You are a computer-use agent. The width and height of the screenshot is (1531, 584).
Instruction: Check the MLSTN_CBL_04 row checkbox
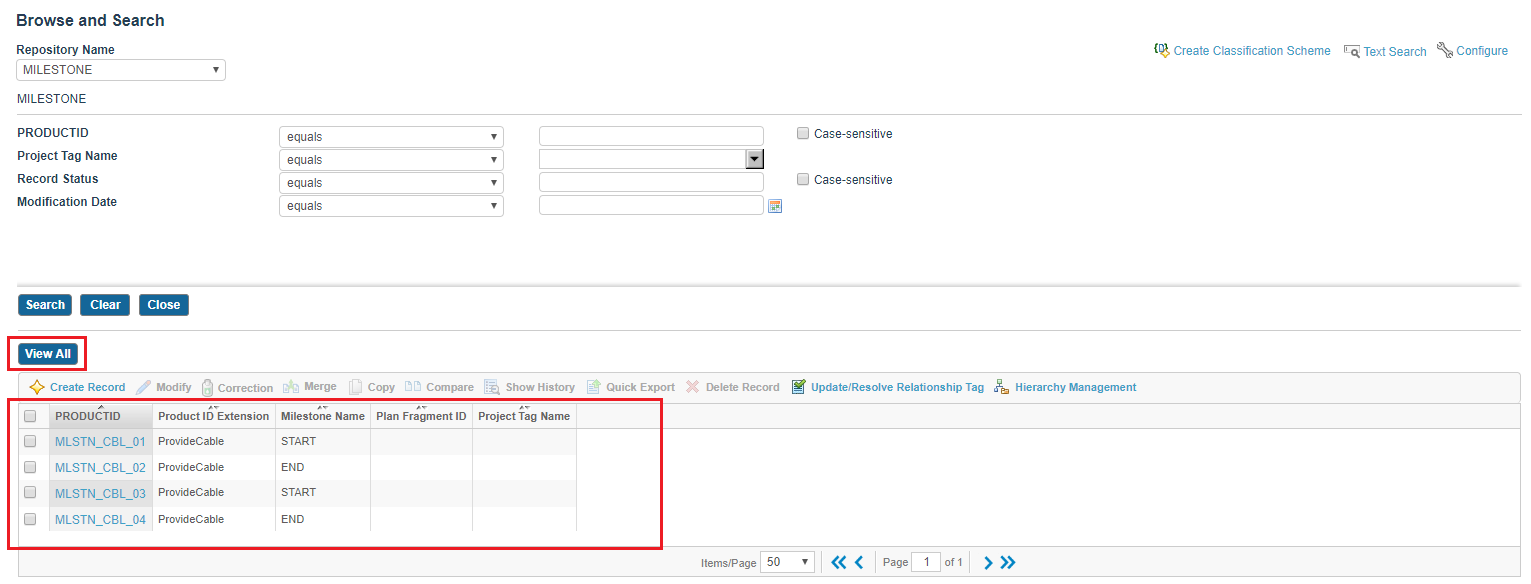tap(30, 519)
